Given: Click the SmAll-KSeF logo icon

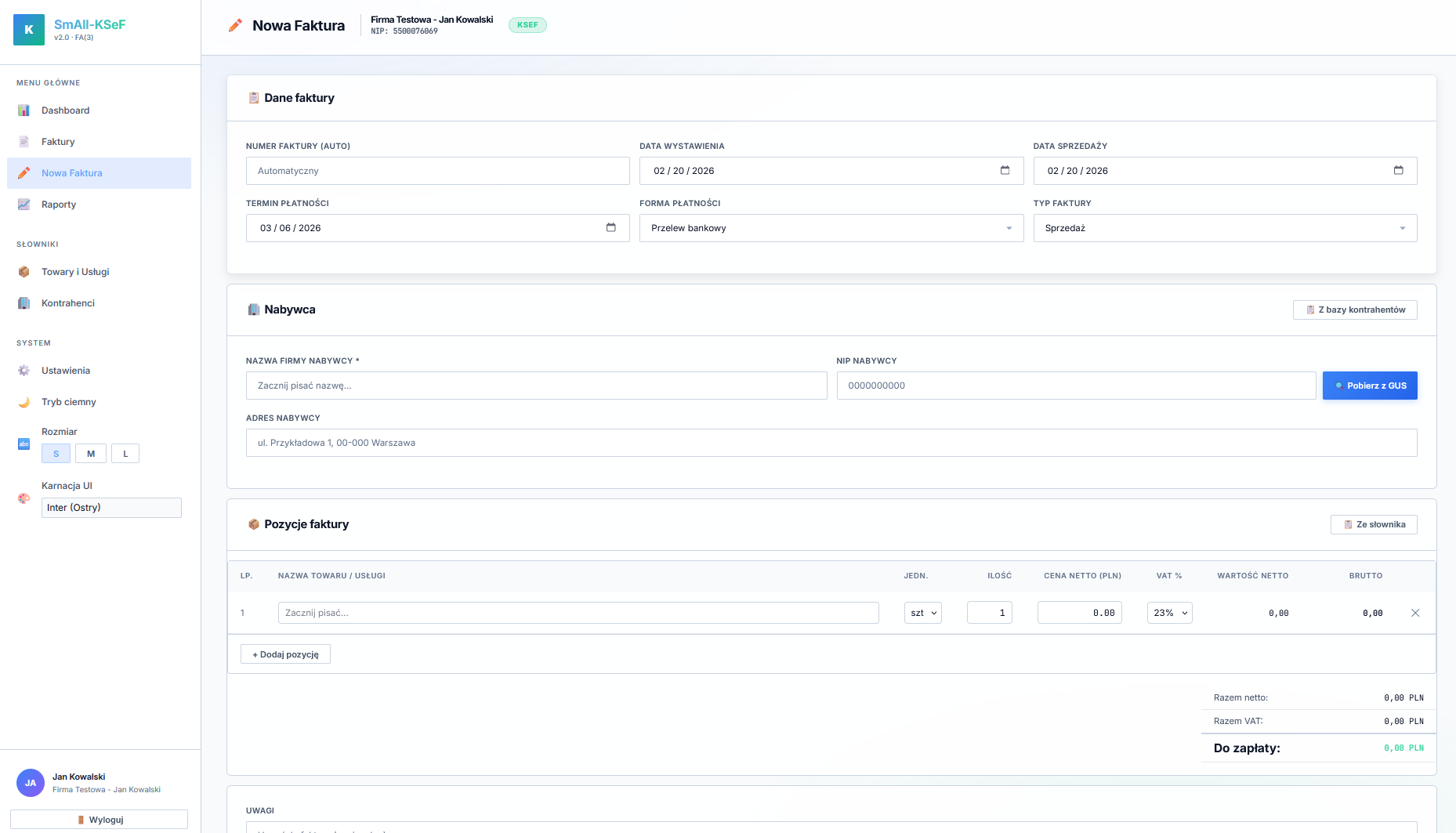Looking at the screenshot, I should [x=29, y=30].
